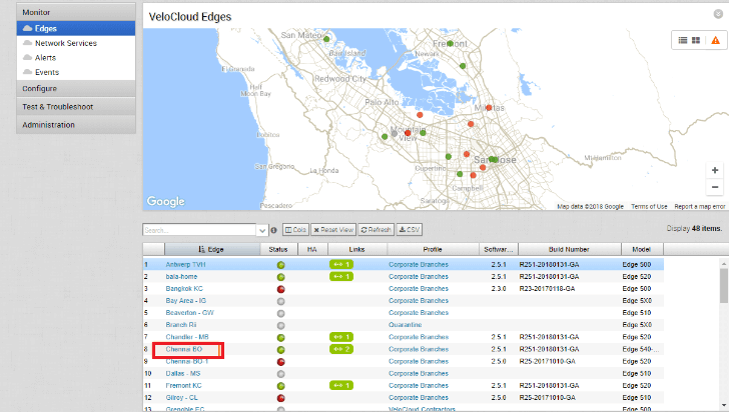Sort by the Links column header
The image size is (731, 413).
click(x=357, y=249)
